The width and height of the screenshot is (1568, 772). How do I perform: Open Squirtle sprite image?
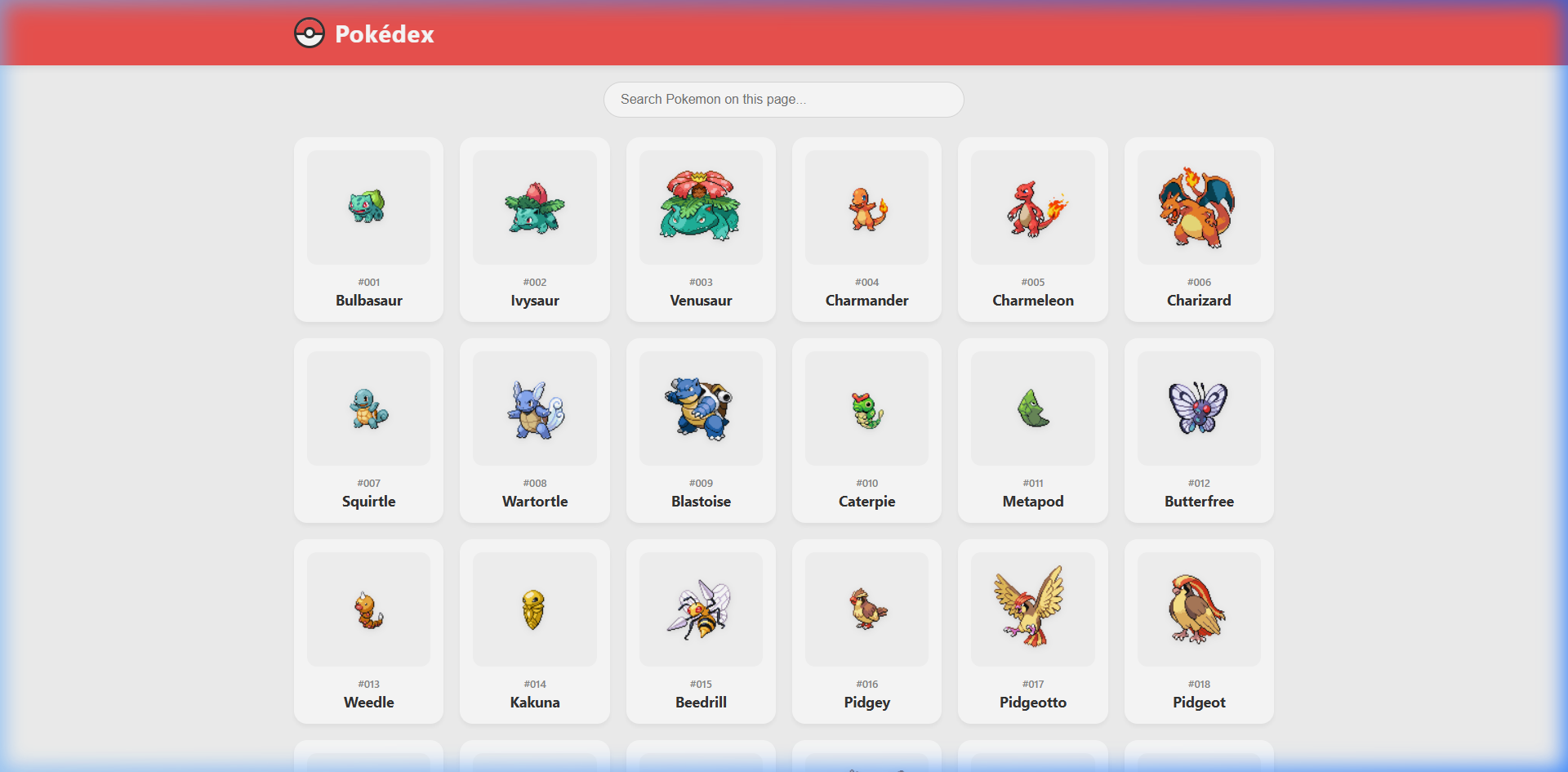click(x=368, y=408)
